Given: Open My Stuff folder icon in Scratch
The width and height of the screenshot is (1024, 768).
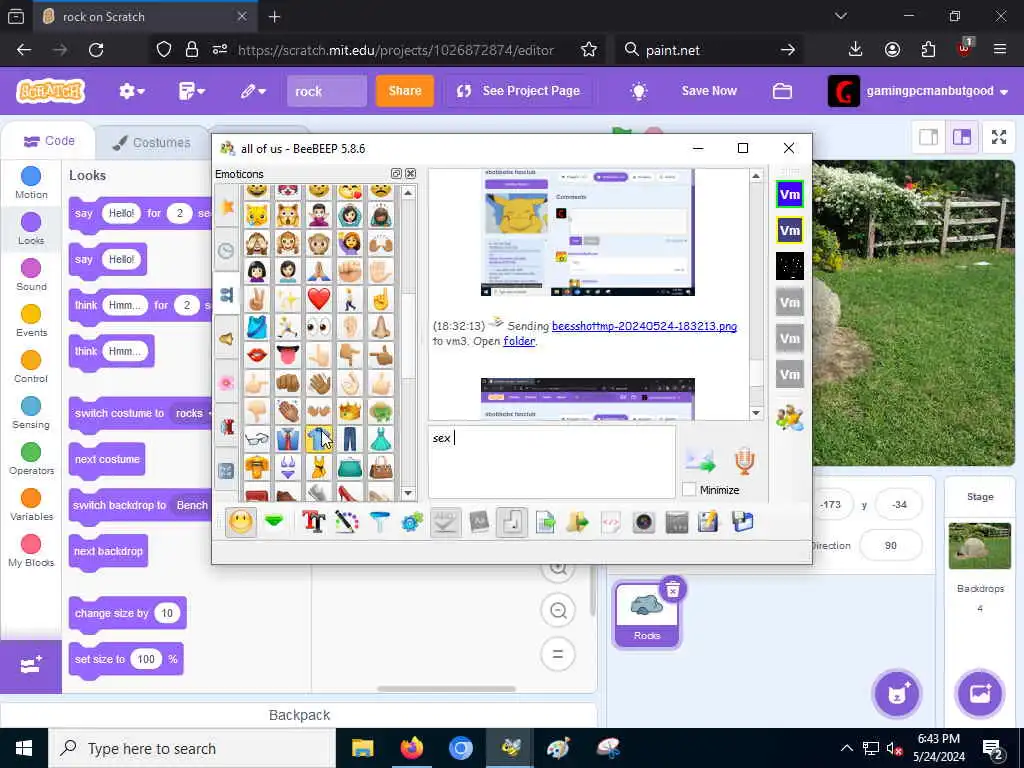Looking at the screenshot, I should [782, 91].
